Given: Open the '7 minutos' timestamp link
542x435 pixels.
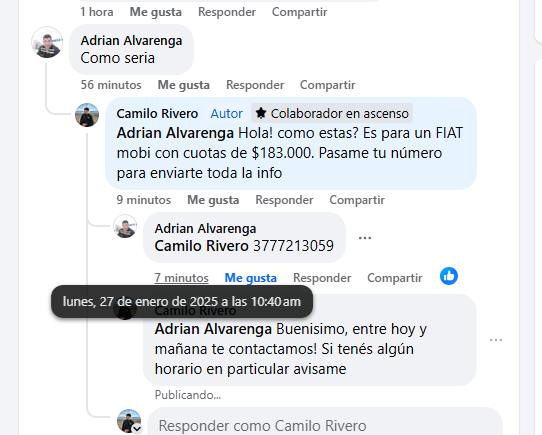Looking at the screenshot, I should pos(181,278).
